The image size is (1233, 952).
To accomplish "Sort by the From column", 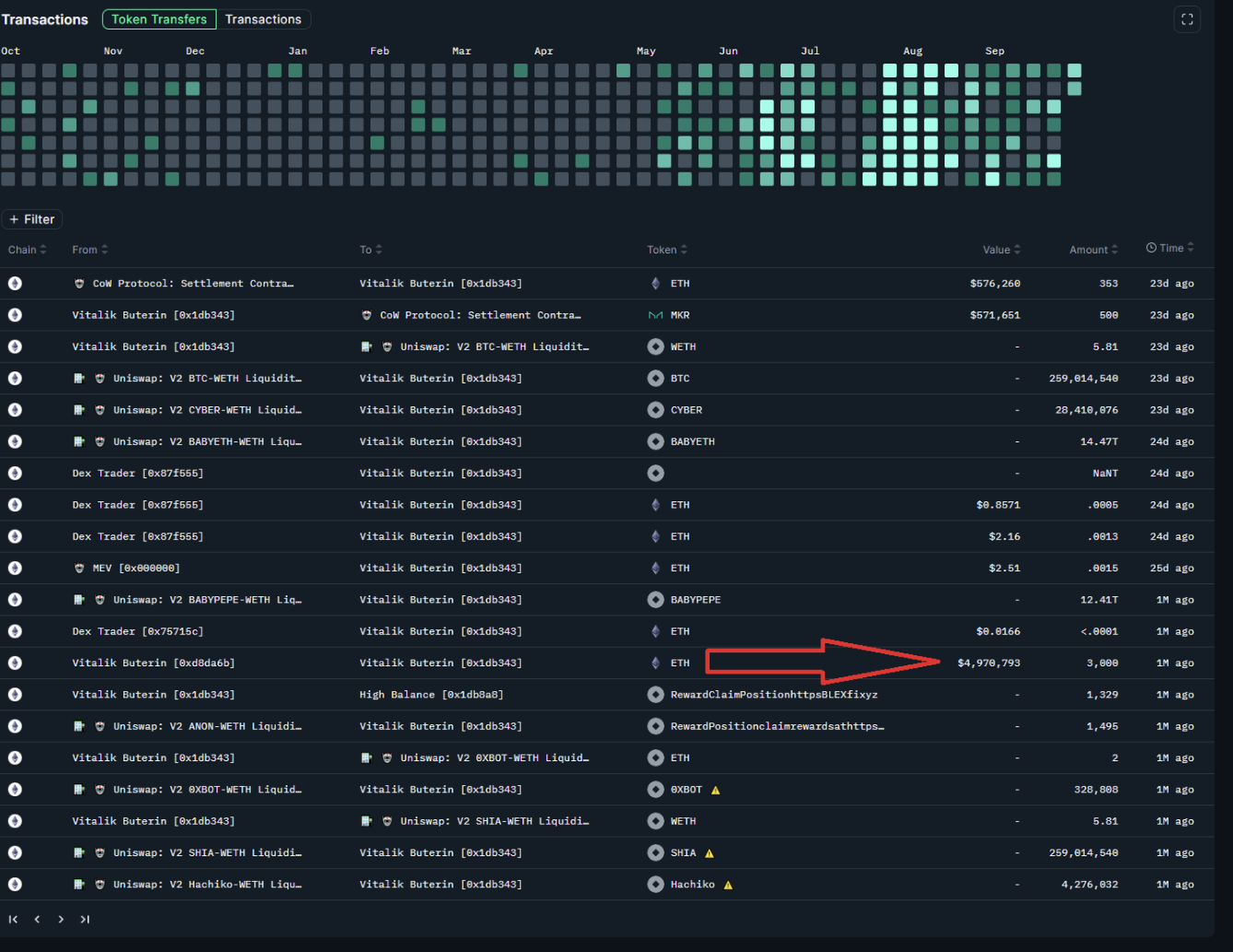I will click(x=90, y=250).
